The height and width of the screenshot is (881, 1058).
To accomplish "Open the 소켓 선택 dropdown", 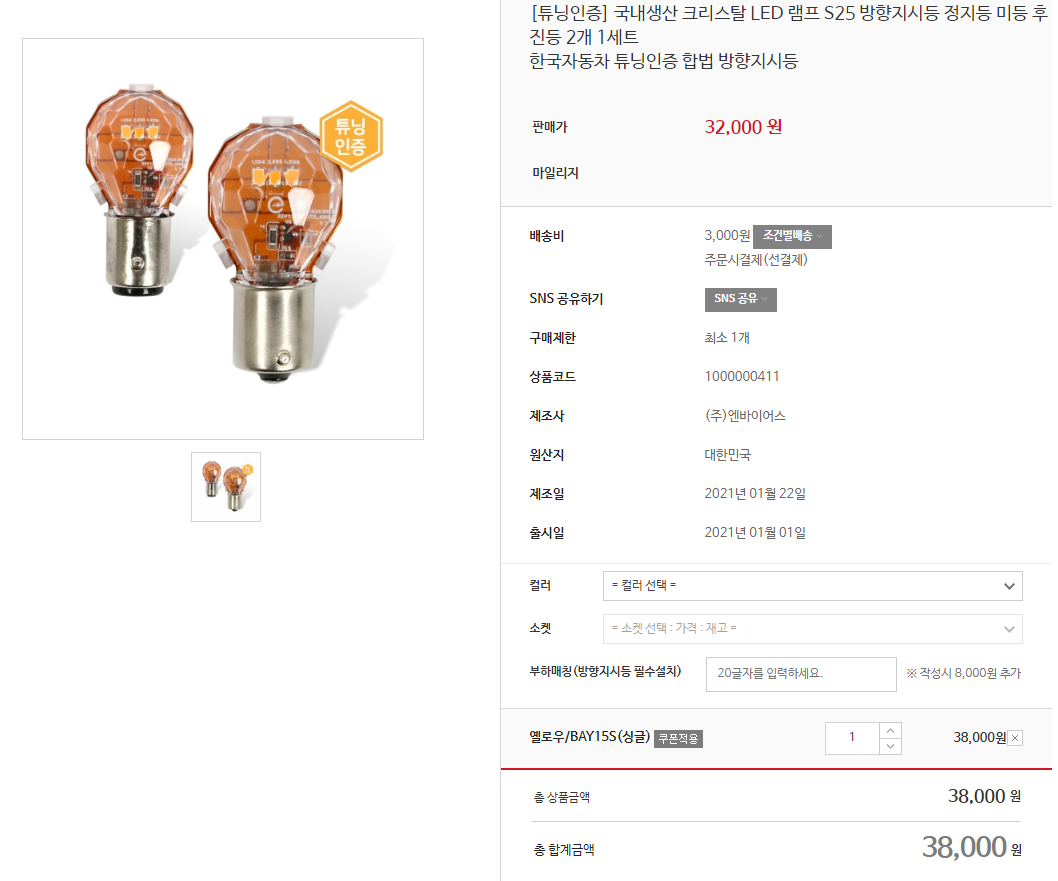I will (812, 629).
